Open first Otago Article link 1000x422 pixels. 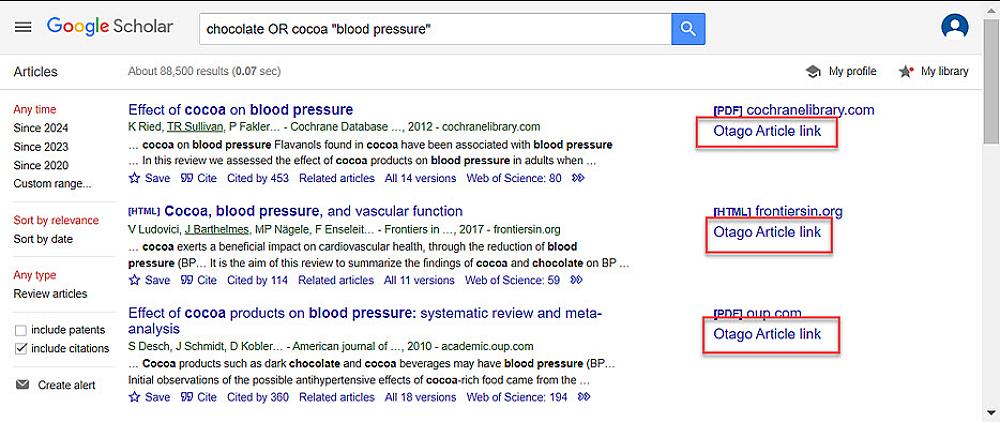(767, 132)
